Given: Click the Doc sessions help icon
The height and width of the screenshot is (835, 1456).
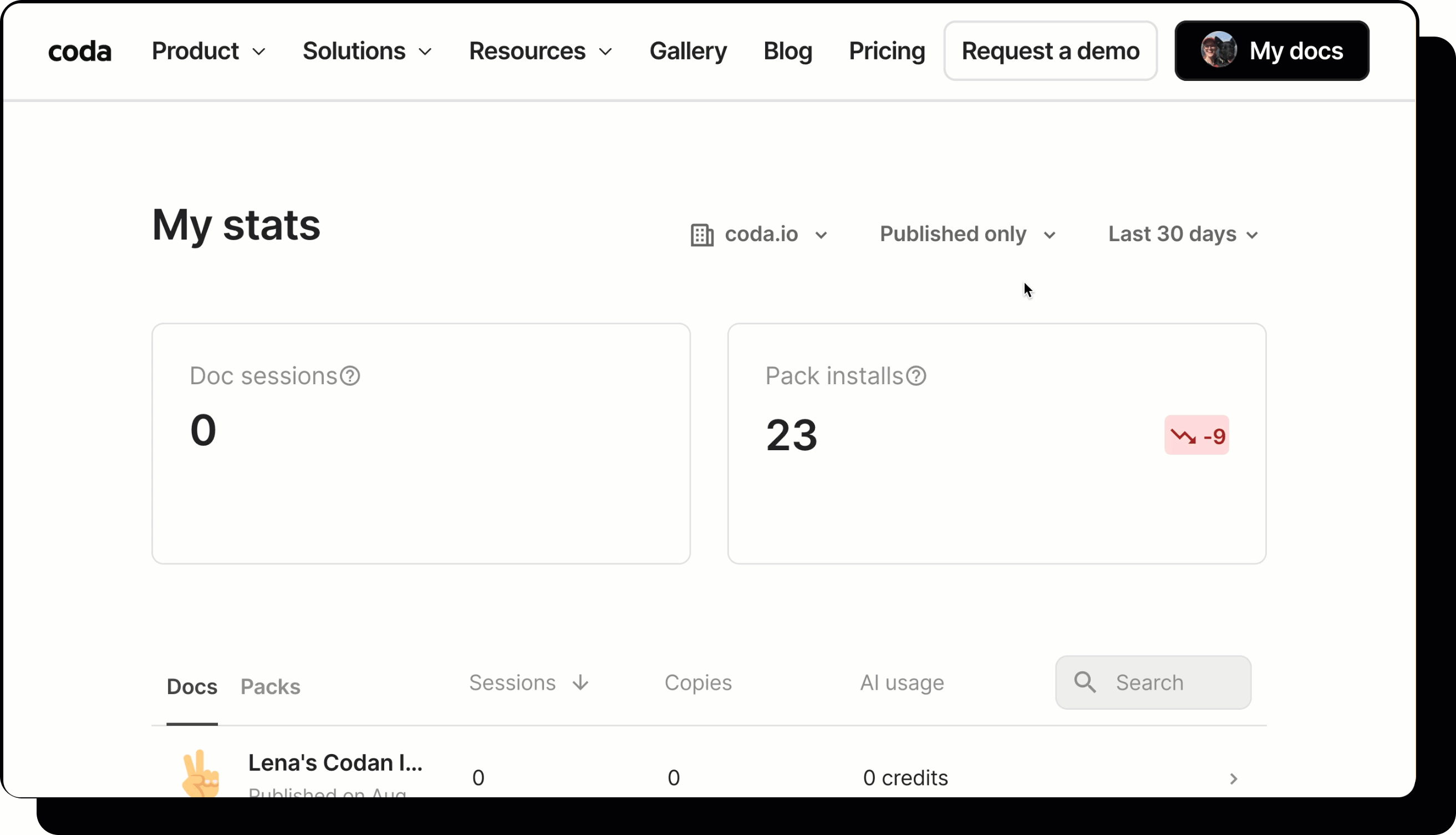Looking at the screenshot, I should [350, 376].
